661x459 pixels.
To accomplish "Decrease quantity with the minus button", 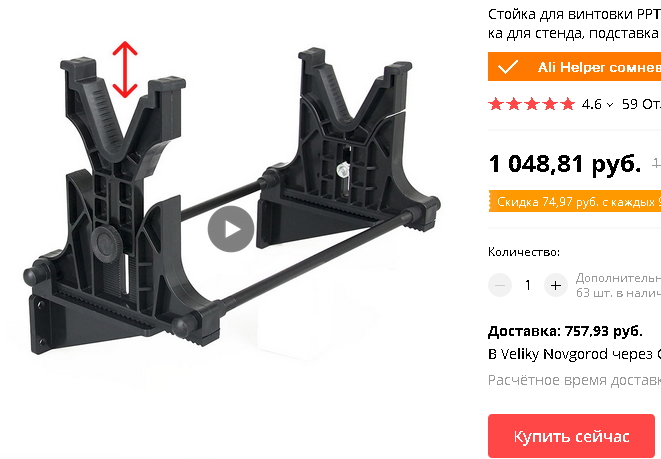I will pos(500,285).
